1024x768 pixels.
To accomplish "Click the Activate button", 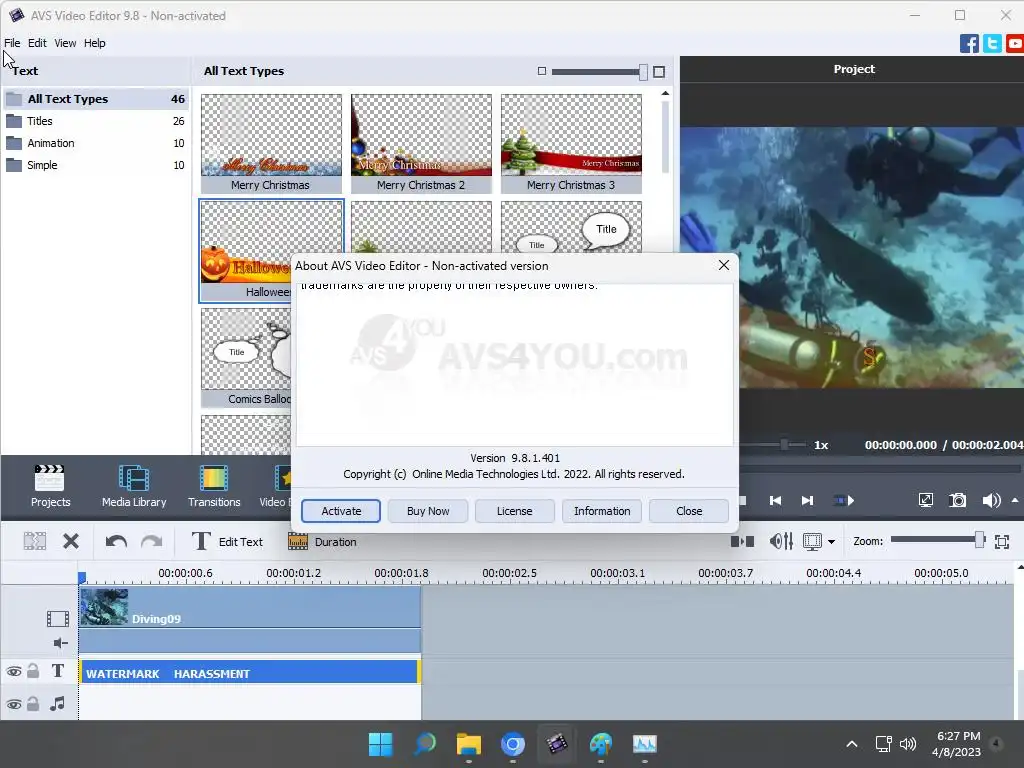I will tap(341, 511).
